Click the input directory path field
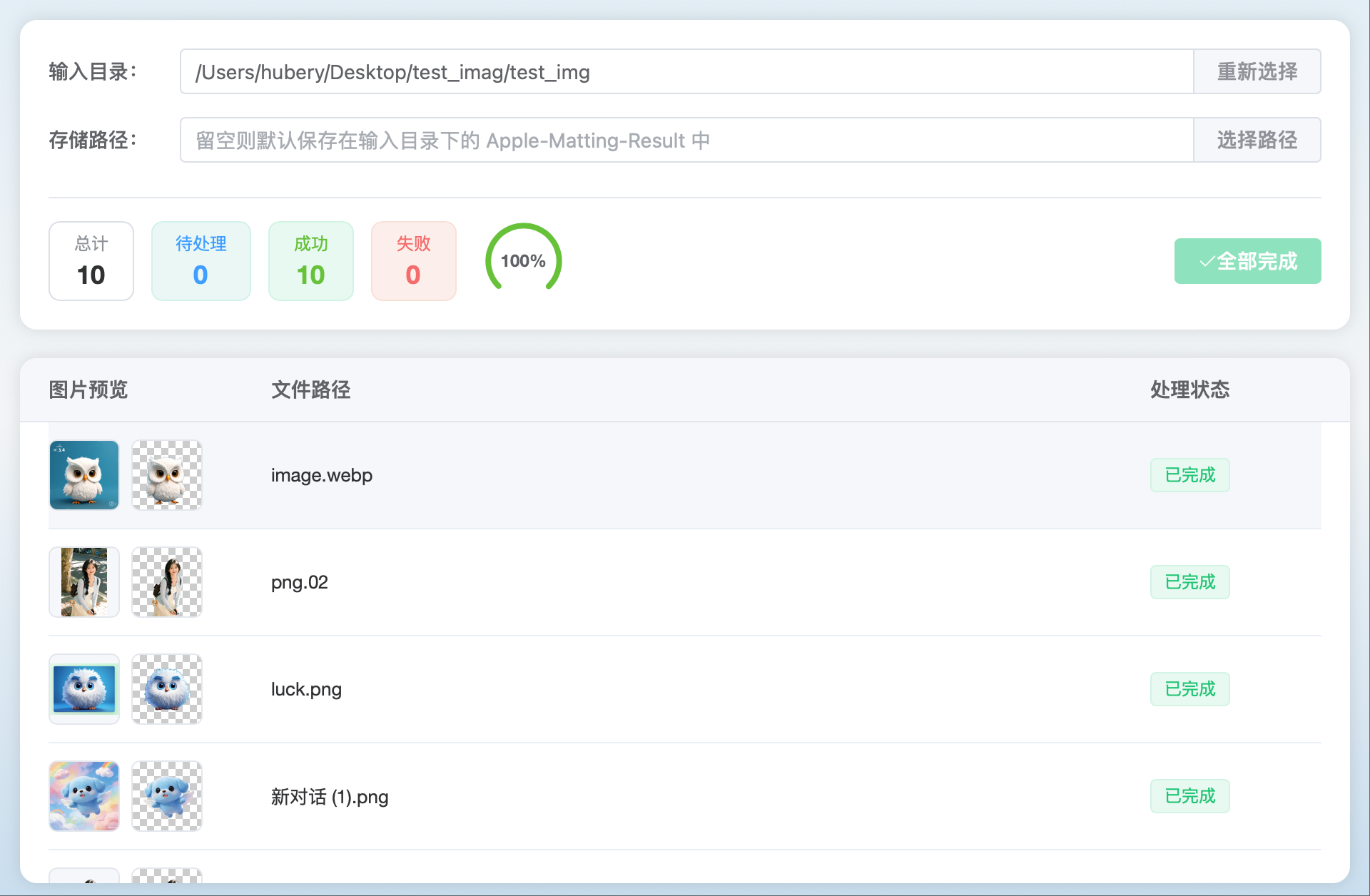Viewport: 1370px width, 896px height. [686, 71]
